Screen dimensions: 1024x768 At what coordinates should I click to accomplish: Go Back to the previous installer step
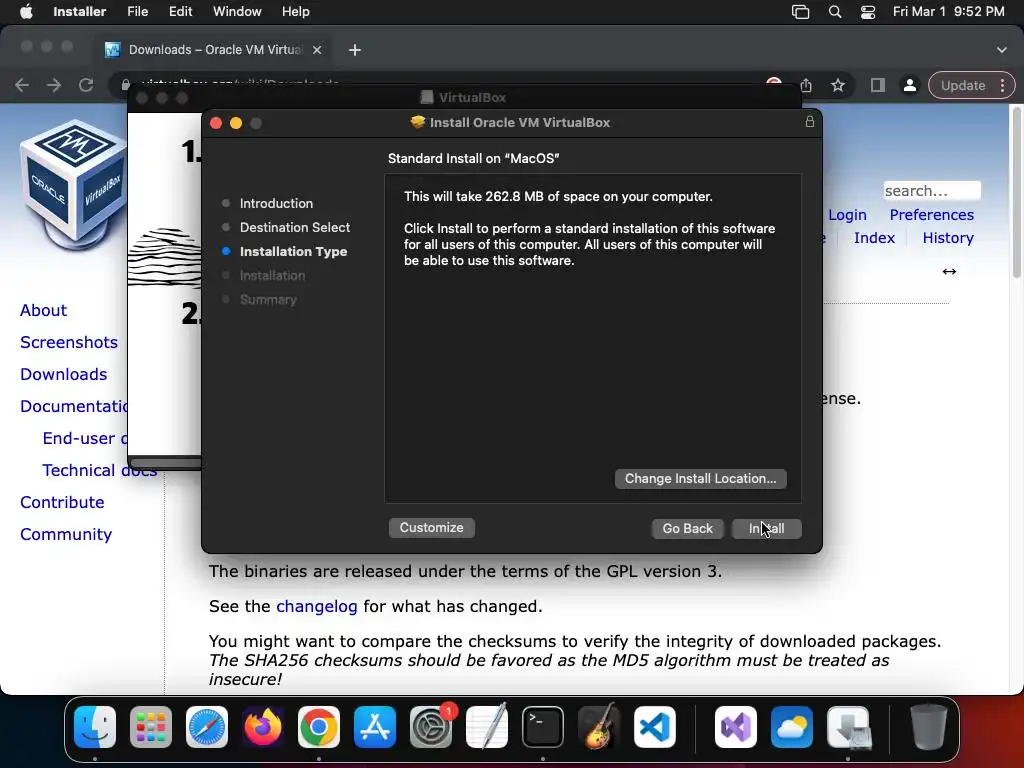pos(688,528)
